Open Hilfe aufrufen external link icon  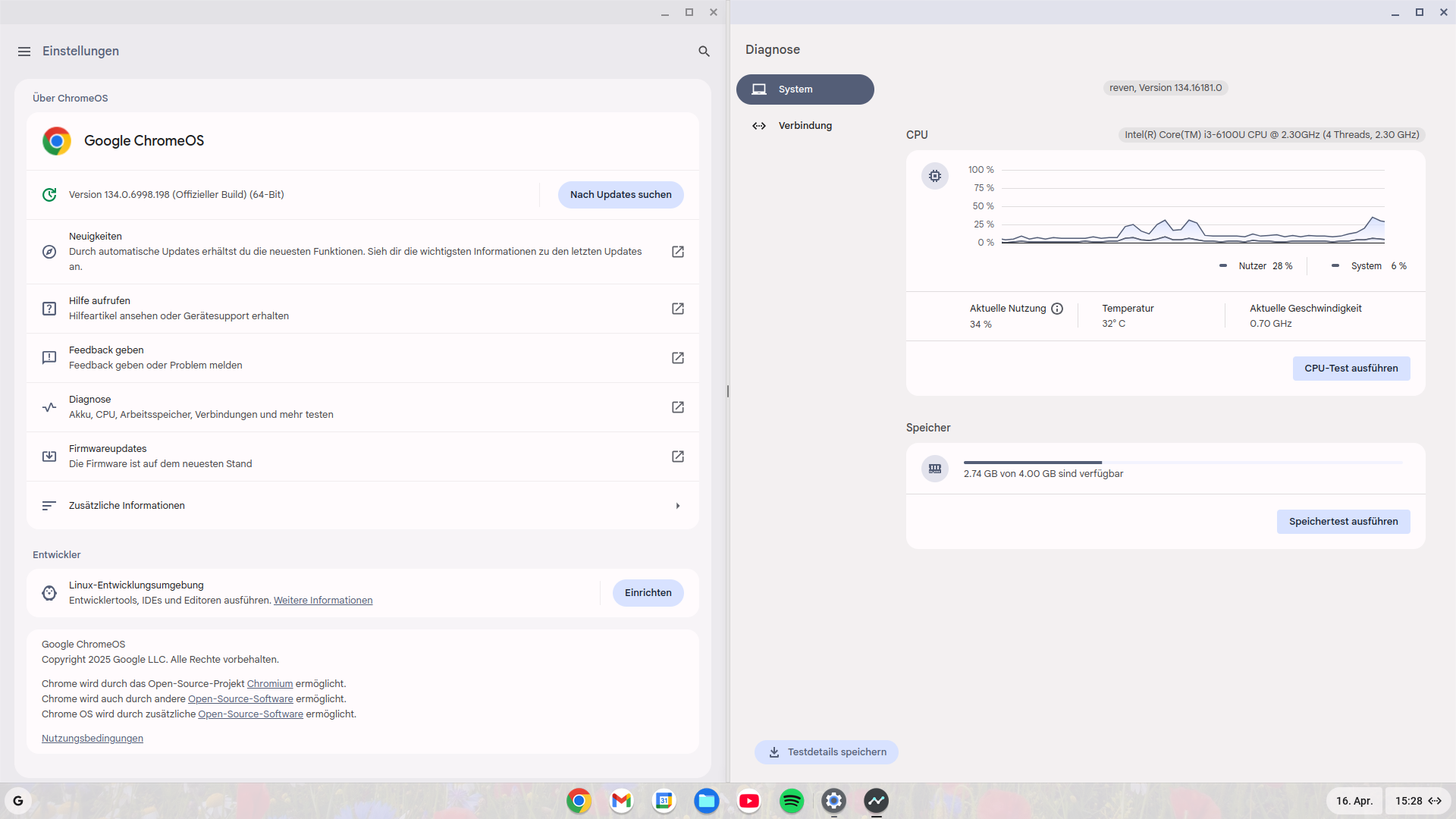pos(678,309)
